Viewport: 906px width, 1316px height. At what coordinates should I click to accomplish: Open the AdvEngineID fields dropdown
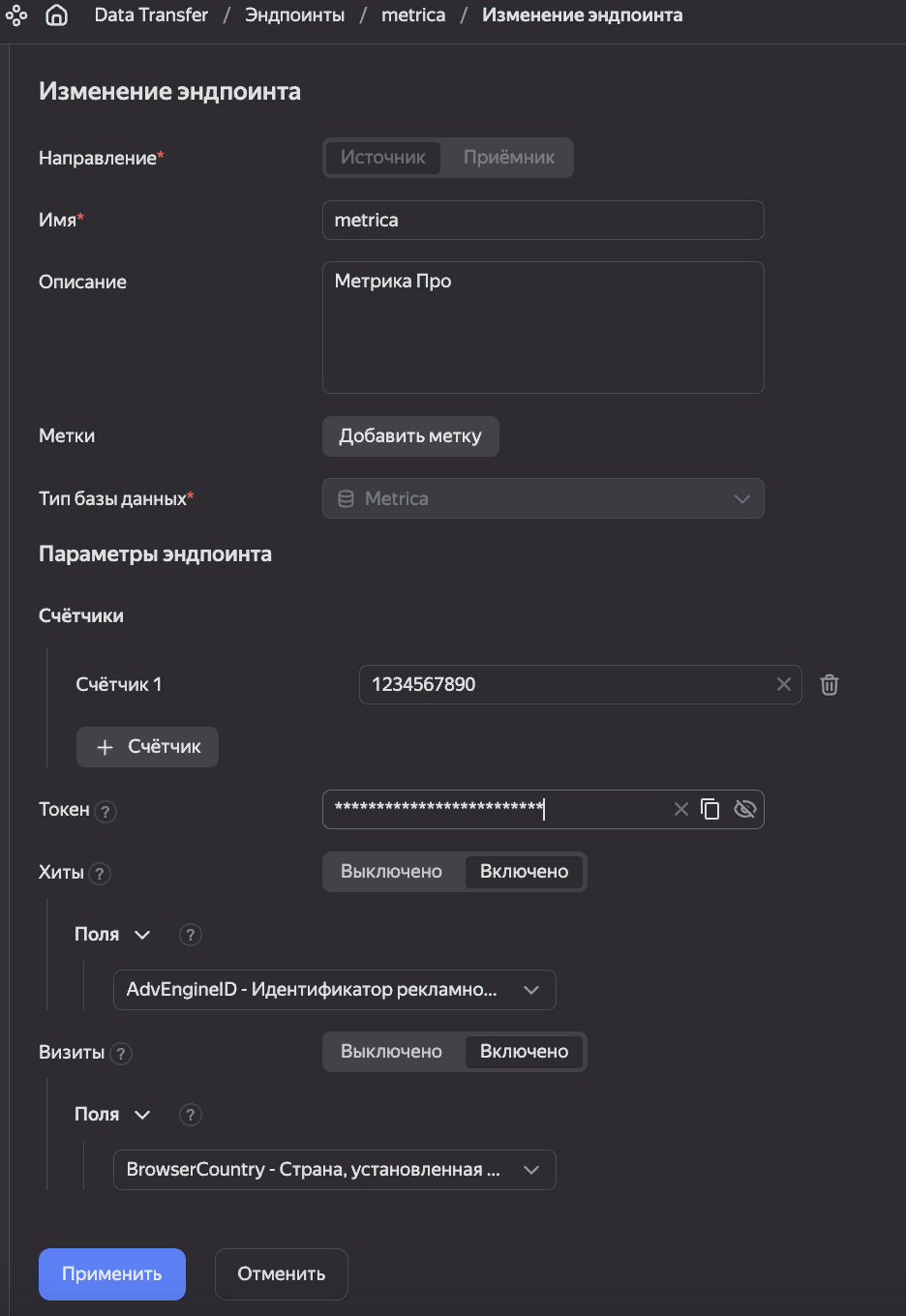tap(335, 990)
